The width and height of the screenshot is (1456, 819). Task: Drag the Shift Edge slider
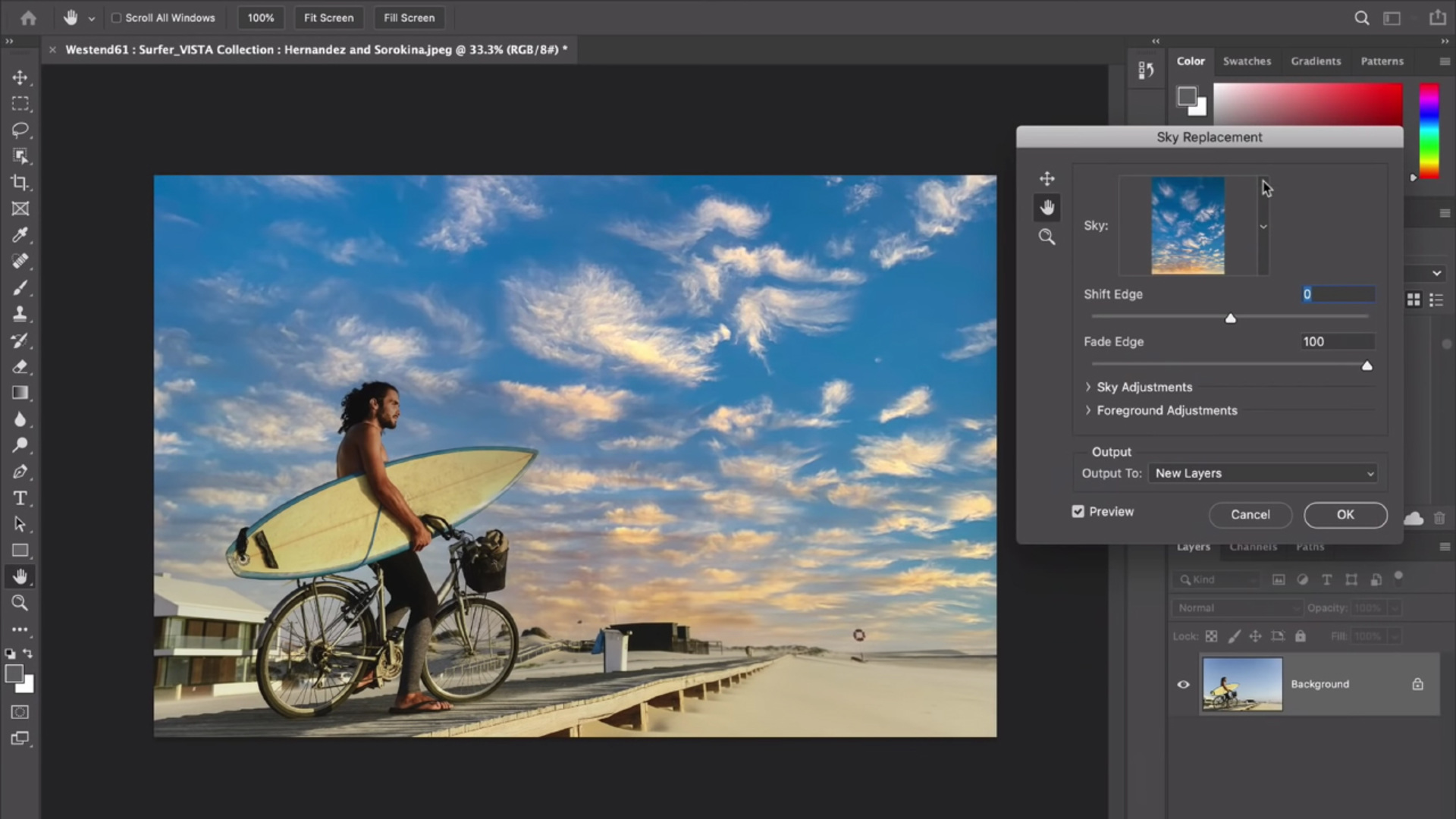tap(1230, 318)
